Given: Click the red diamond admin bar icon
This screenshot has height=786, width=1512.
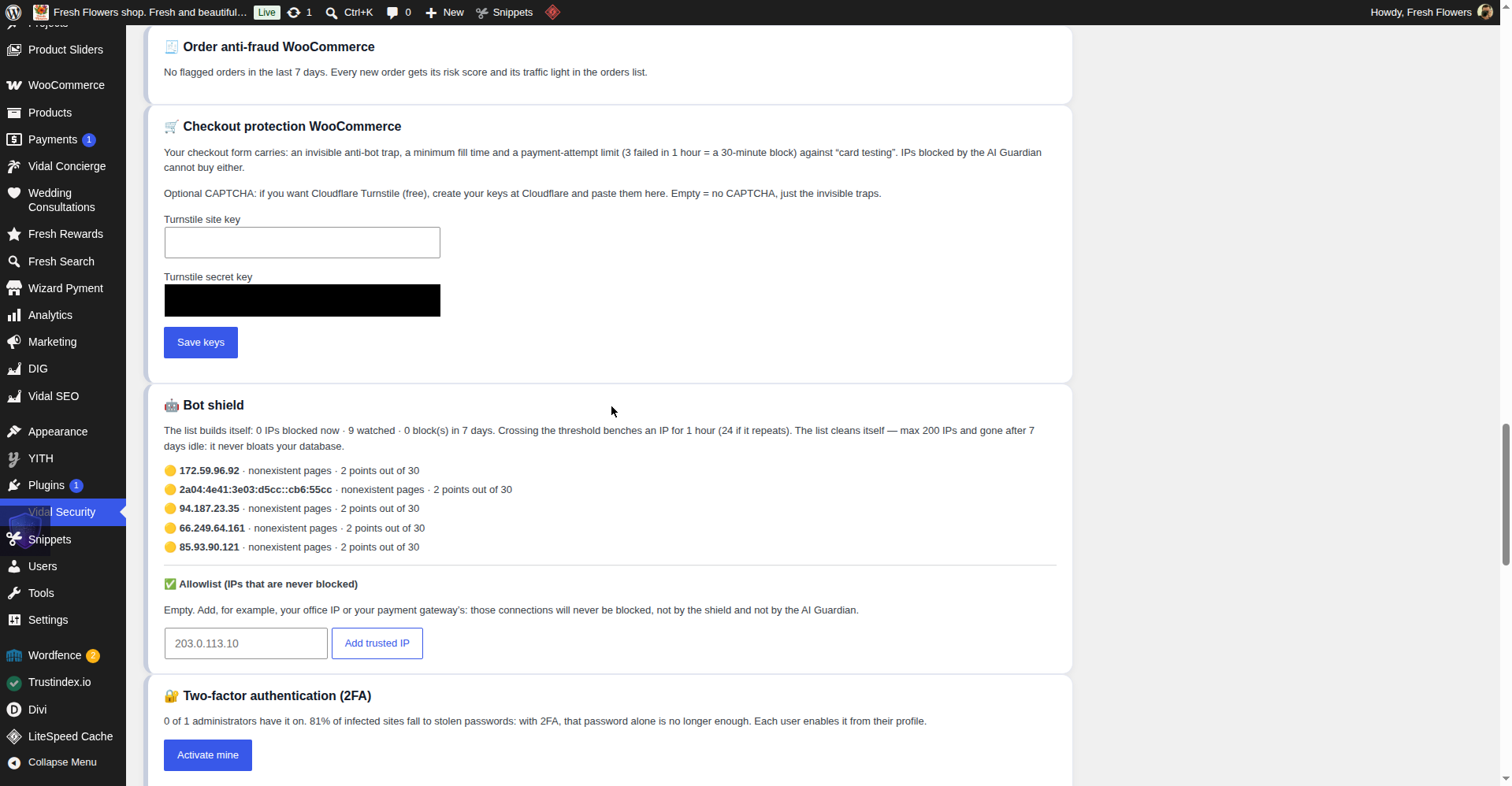Looking at the screenshot, I should 553,13.
